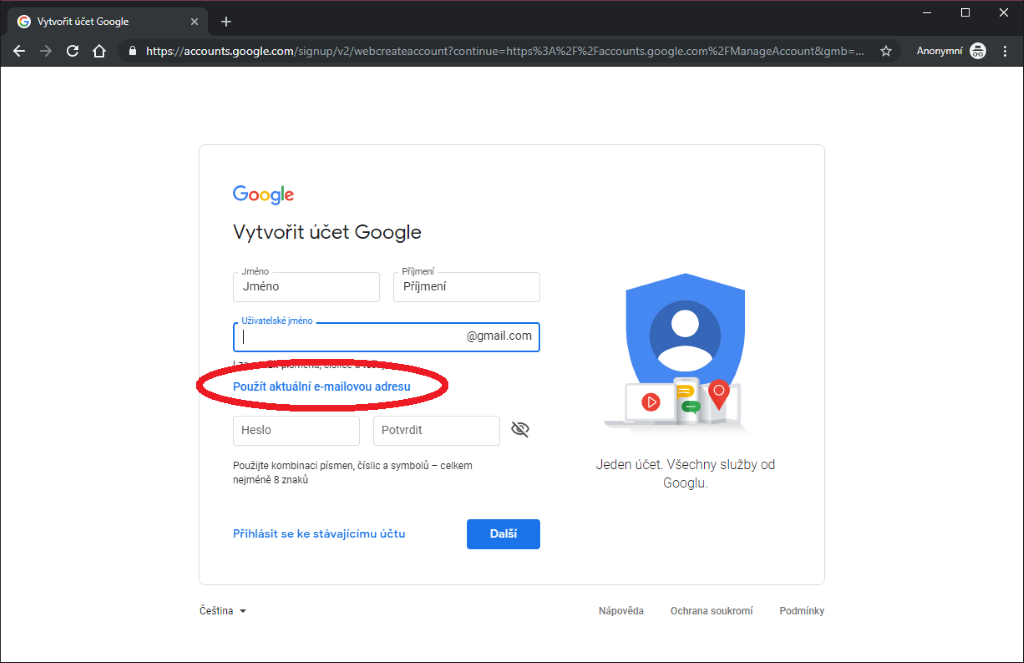The image size is (1024, 663).
Task: Open Ochrana soukromí privacy link
Action: click(x=711, y=611)
